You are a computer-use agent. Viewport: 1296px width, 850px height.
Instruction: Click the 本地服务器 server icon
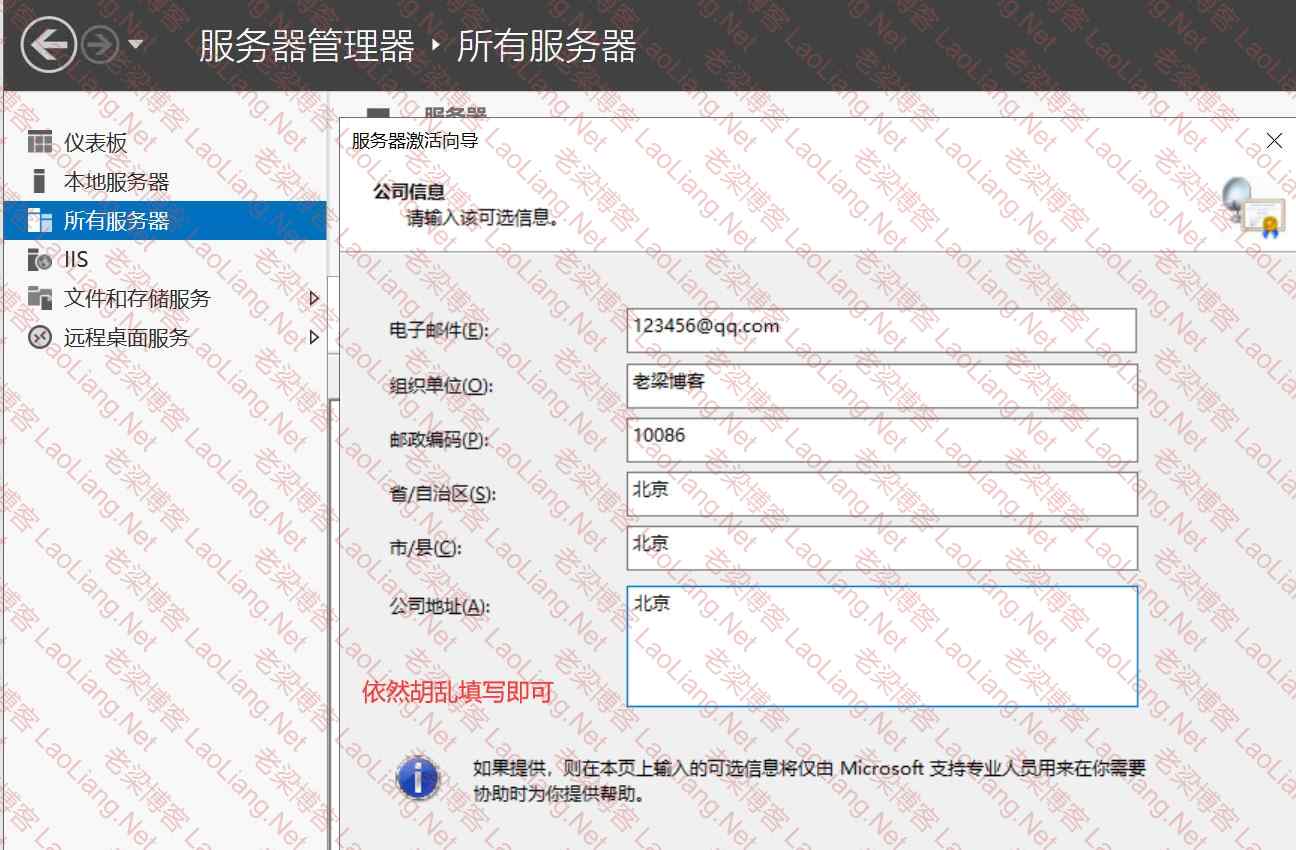[40, 181]
